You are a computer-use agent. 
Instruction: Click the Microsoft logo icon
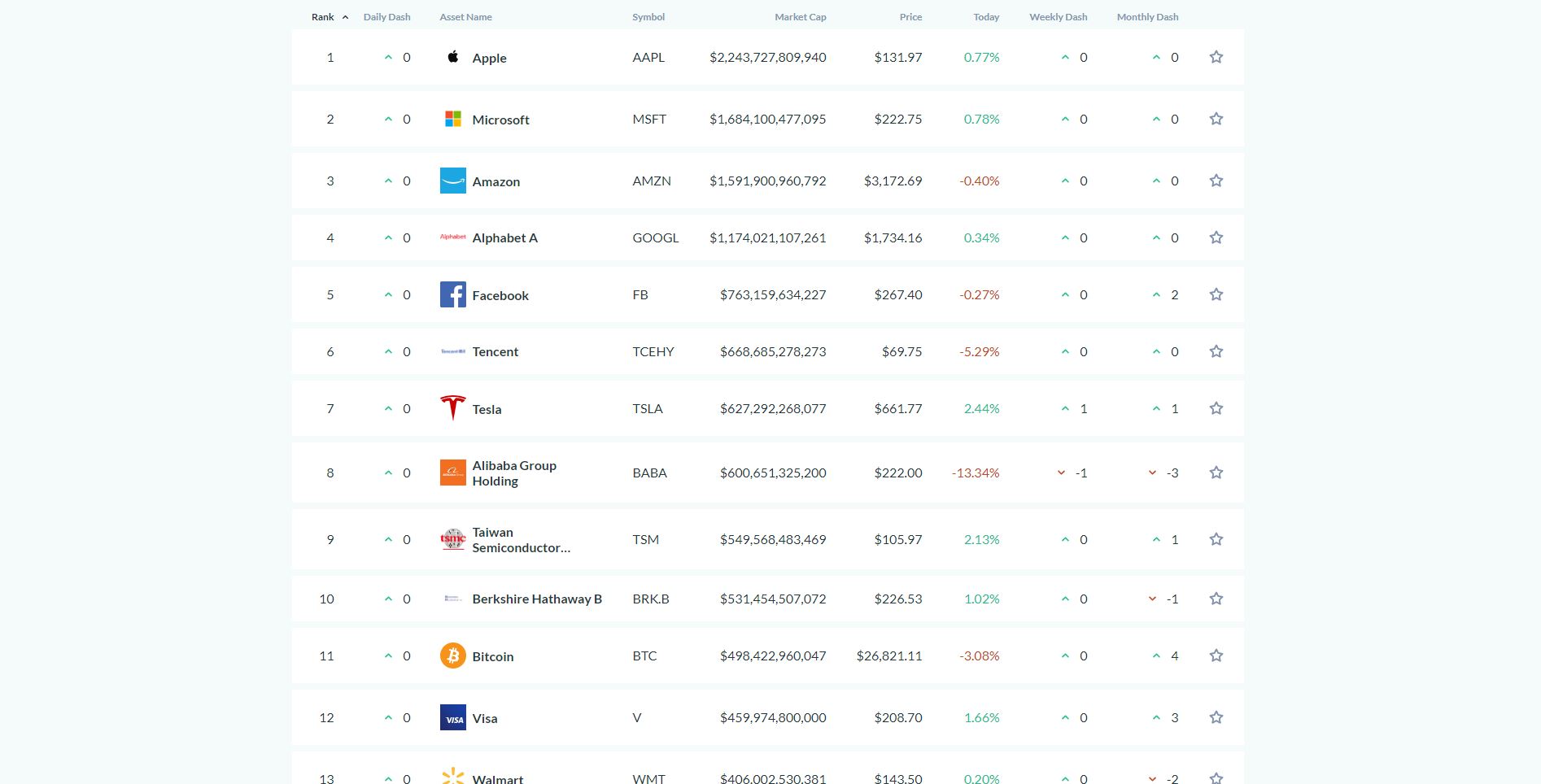click(x=453, y=119)
